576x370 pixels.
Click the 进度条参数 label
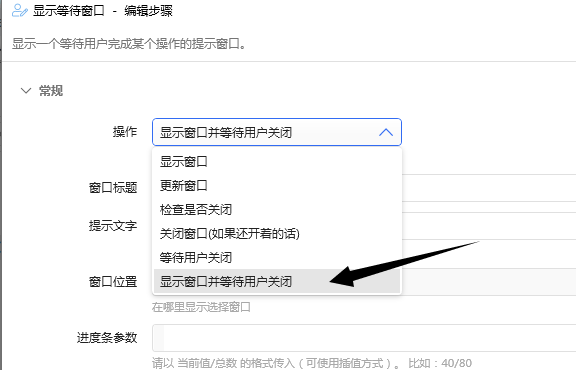[107, 338]
